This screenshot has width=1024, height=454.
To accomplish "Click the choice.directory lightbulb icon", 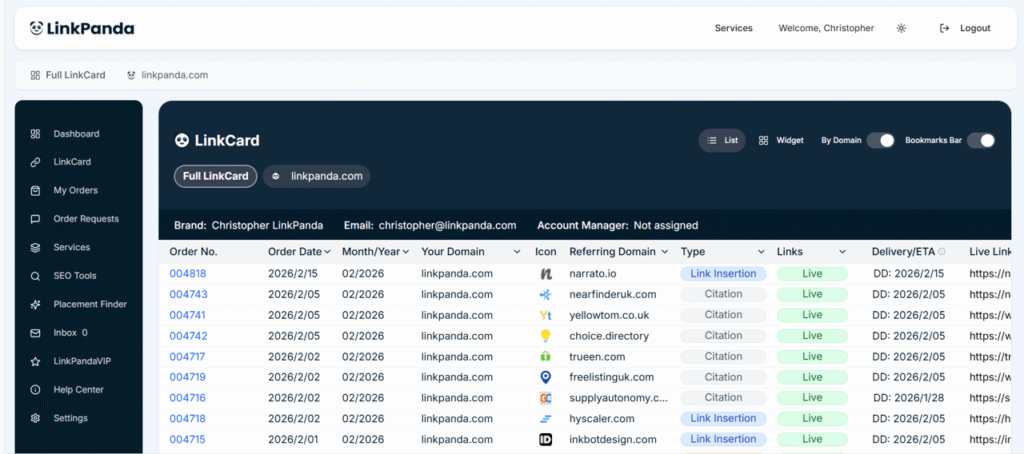I will (545, 336).
